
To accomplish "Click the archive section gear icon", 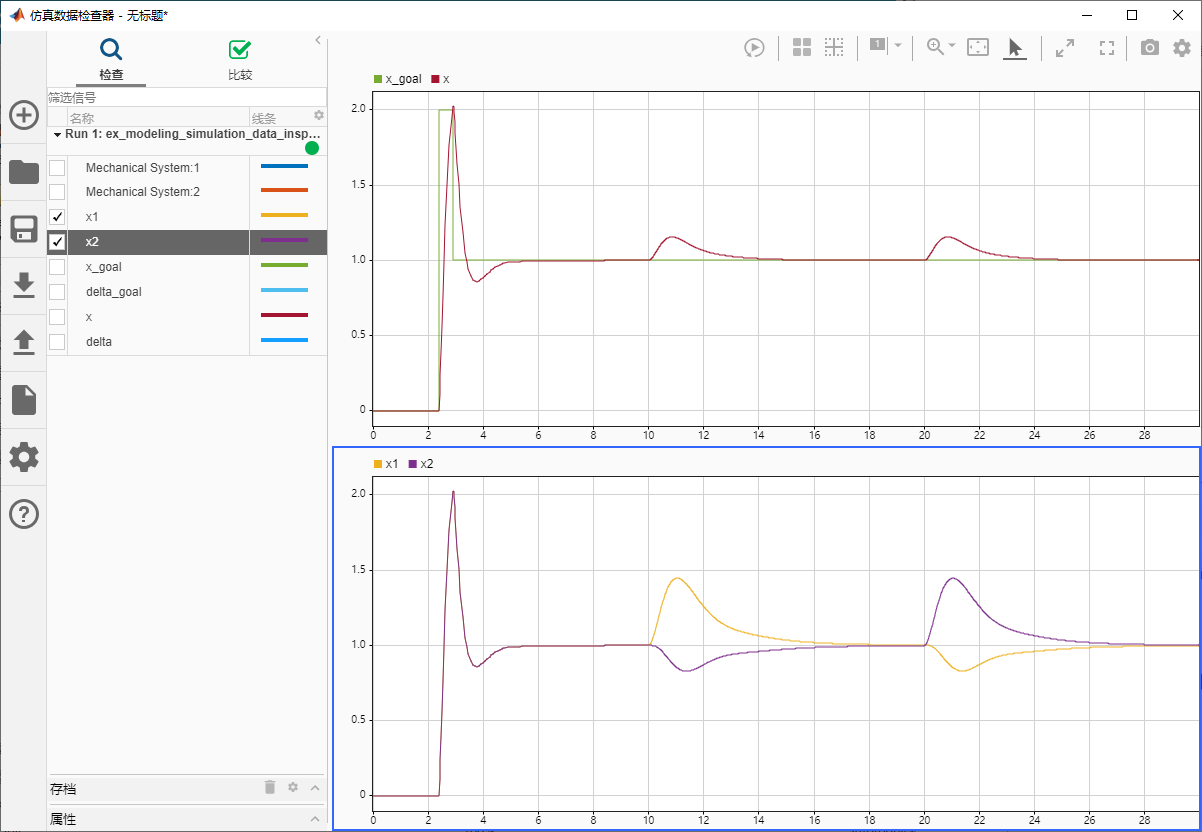I will coord(293,787).
